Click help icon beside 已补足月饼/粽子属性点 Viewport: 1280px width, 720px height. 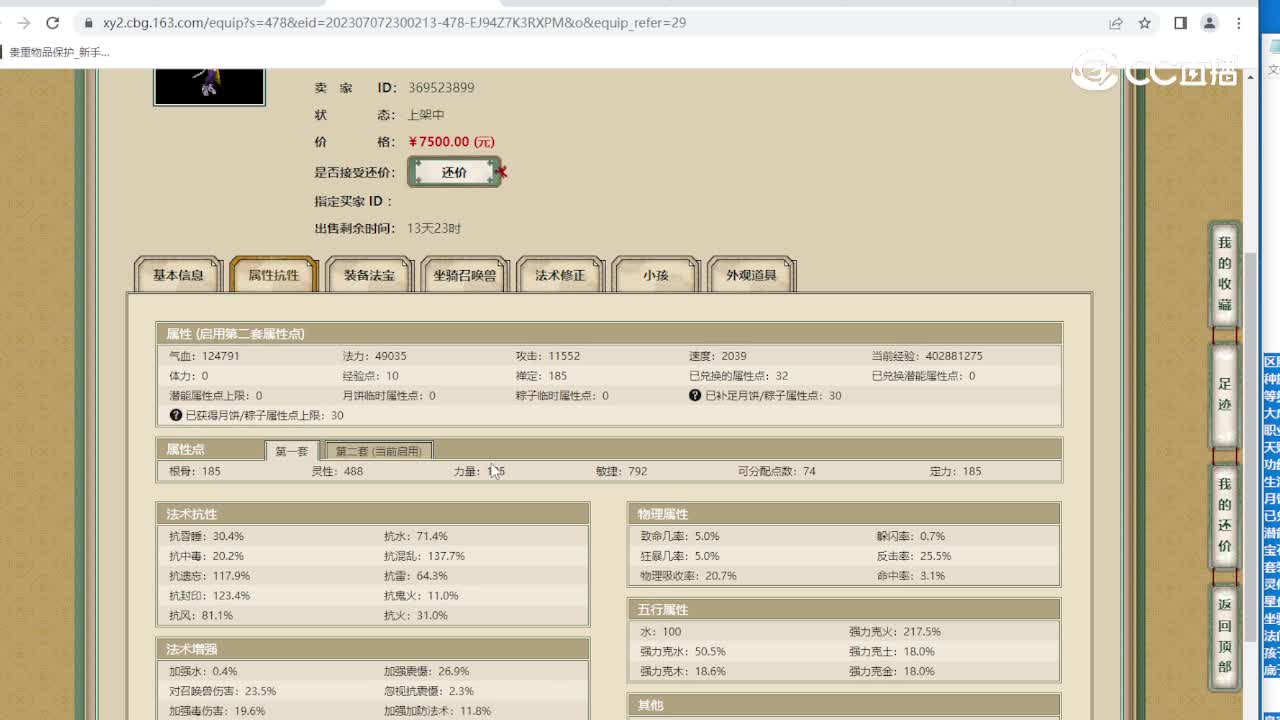[x=695, y=396]
